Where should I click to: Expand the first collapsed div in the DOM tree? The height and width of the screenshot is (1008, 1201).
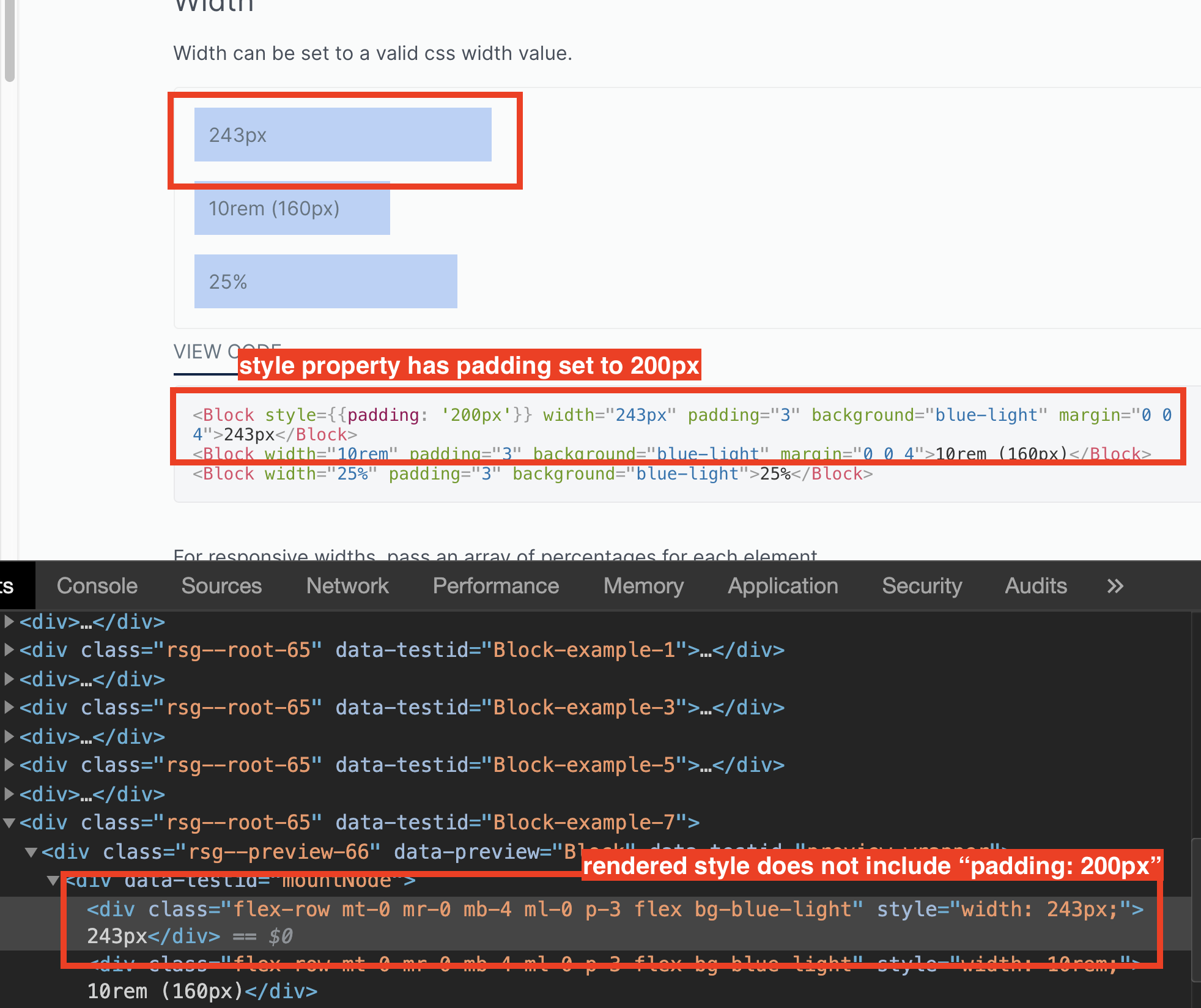pos(9,621)
